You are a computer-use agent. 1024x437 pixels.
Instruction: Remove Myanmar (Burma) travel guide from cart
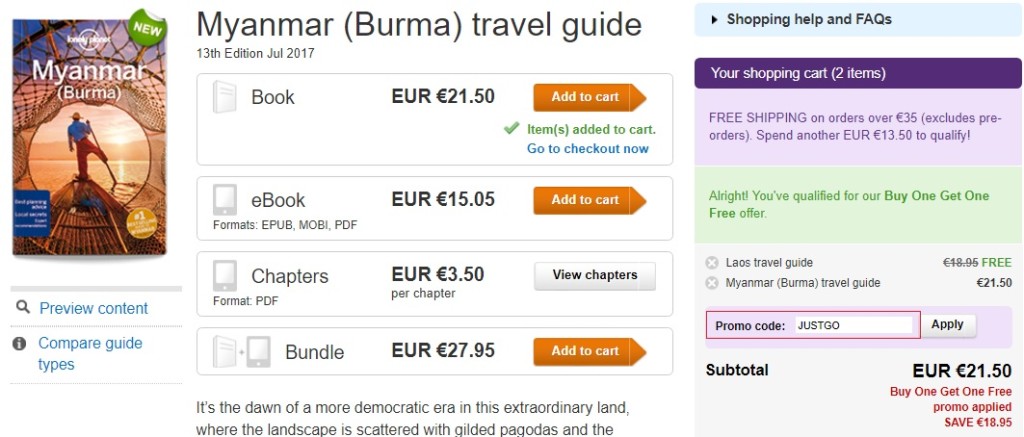point(712,283)
